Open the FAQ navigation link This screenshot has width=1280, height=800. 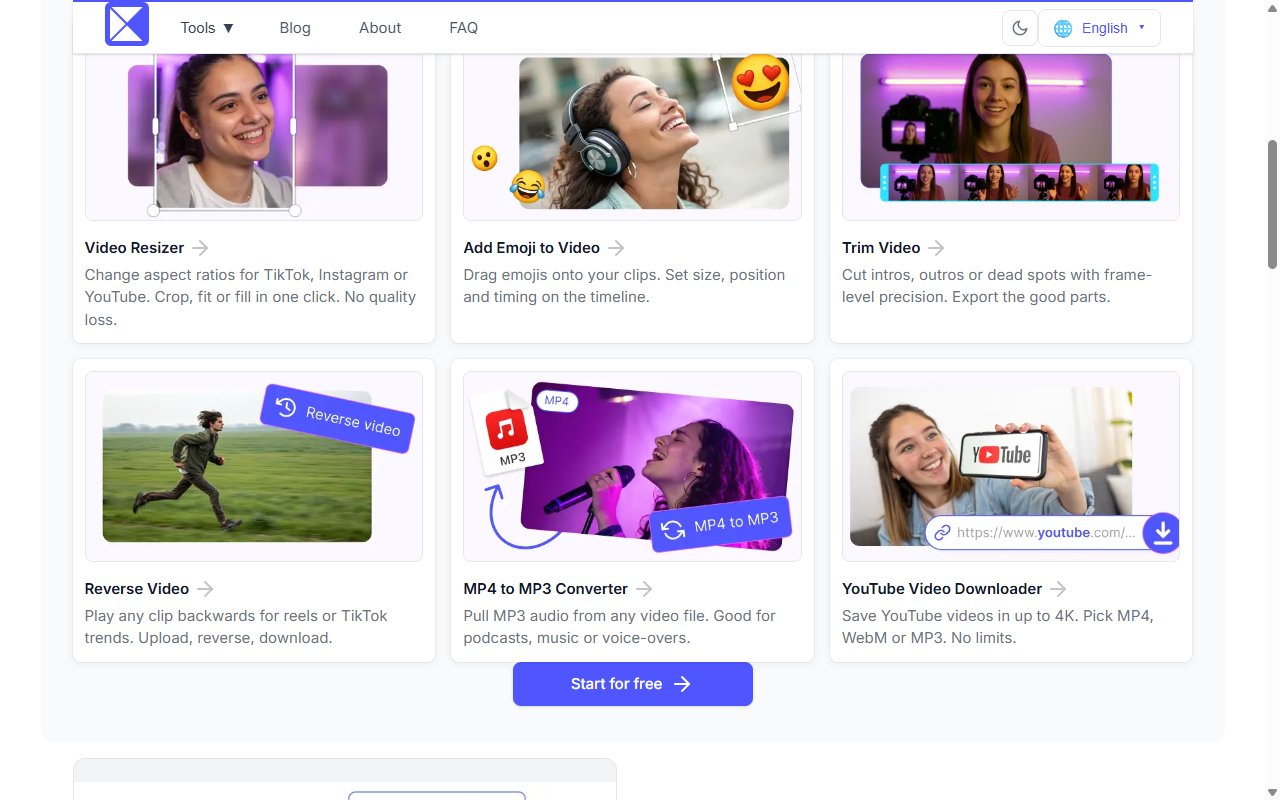pyautogui.click(x=464, y=28)
